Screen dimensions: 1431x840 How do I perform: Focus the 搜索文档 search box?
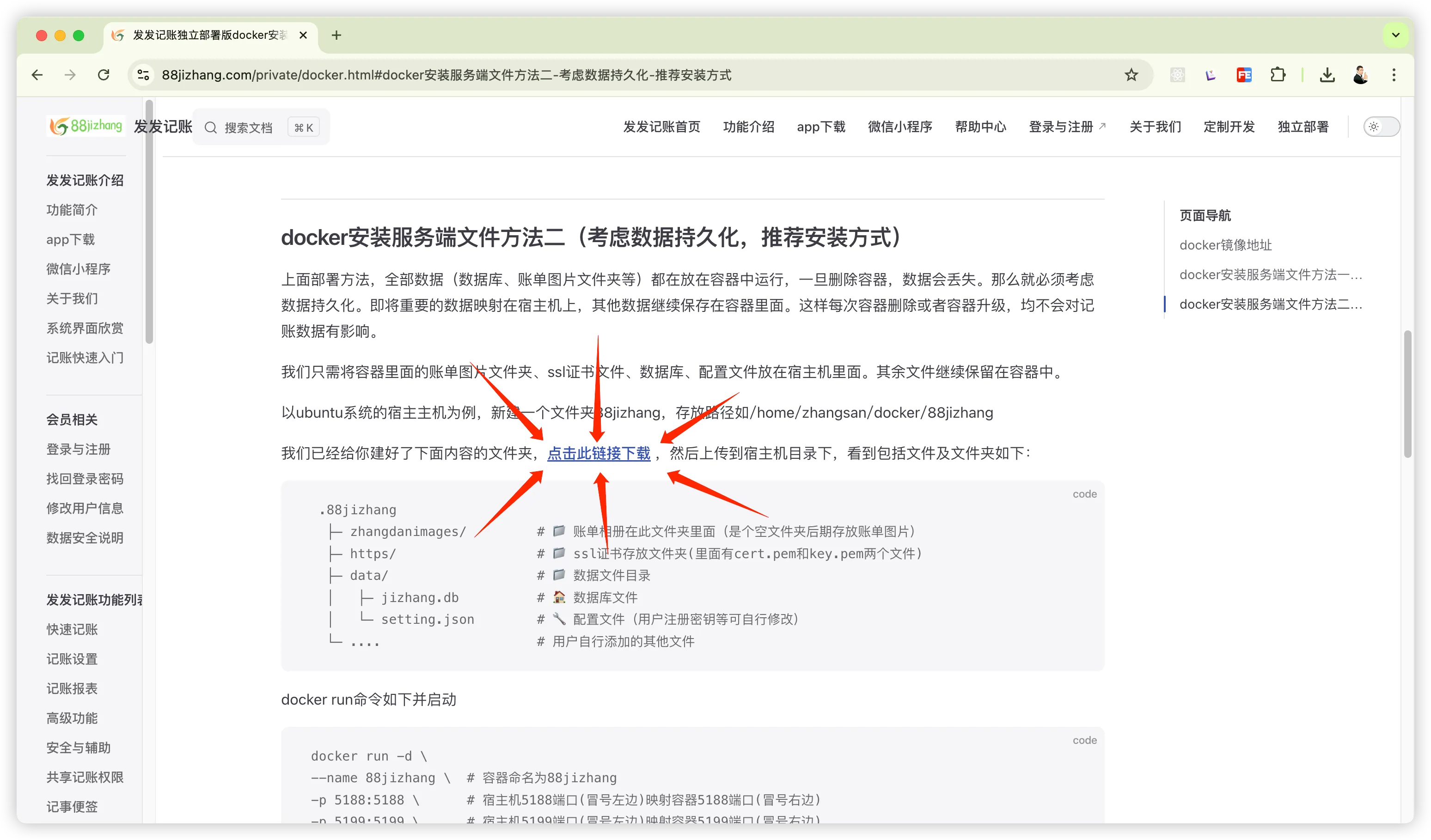point(261,127)
